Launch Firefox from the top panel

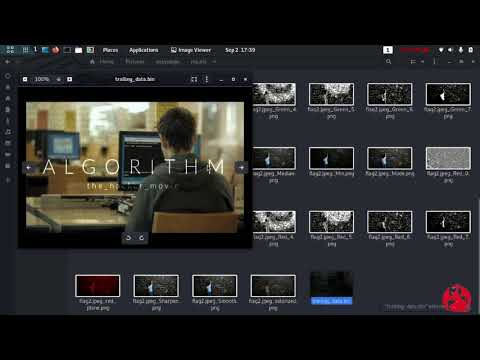pyautogui.click(x=56, y=50)
